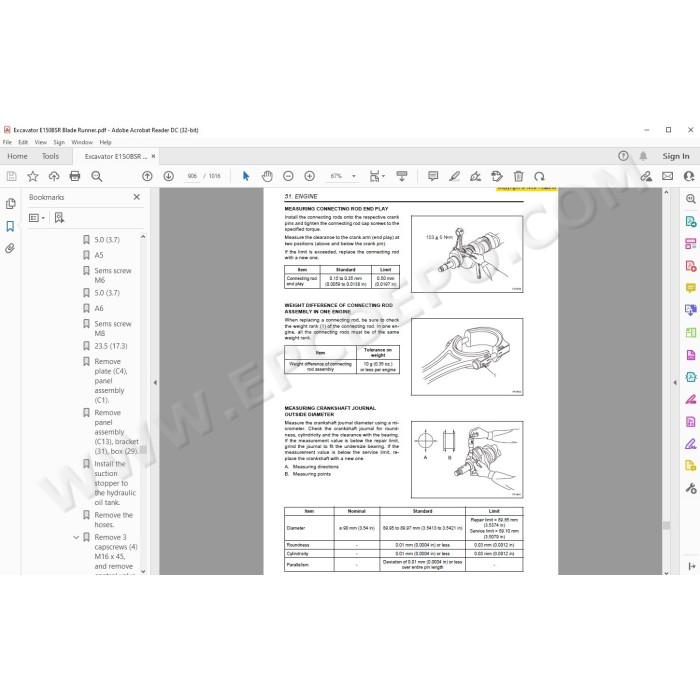The image size is (700, 700).
Task: Toggle the Bookmarks panel icon
Action: 10,226
